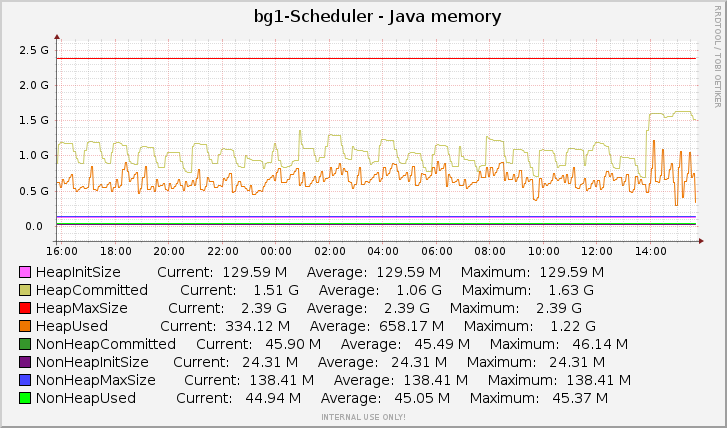Click NonHeapMaxSize maximum value 138.41 M

(599, 380)
